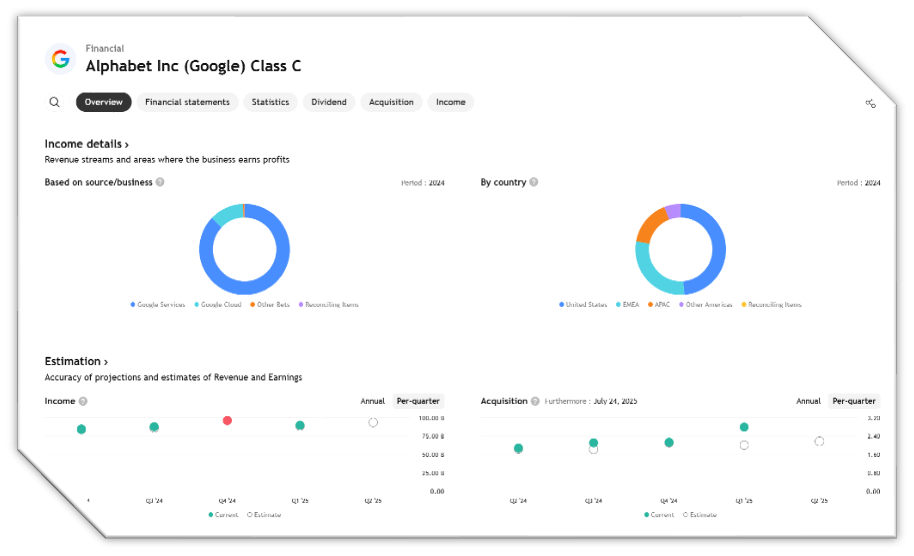Switch to the Statistics tab
Viewport: 914px width, 556px height.
(x=270, y=102)
